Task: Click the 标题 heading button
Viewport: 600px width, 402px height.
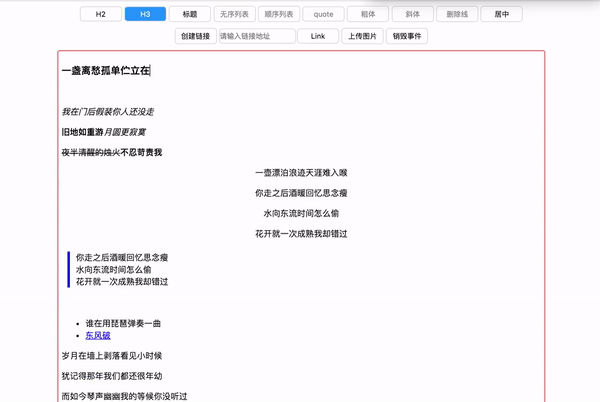Action: [x=190, y=14]
